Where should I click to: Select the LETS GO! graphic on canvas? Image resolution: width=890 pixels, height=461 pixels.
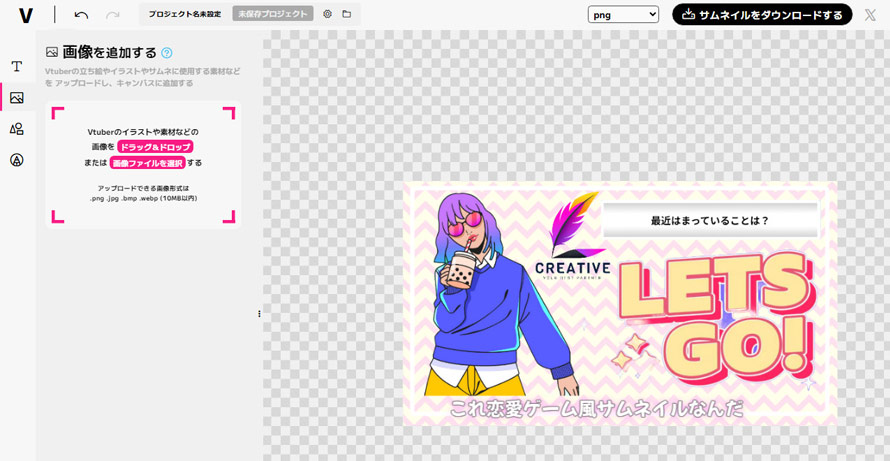click(714, 314)
